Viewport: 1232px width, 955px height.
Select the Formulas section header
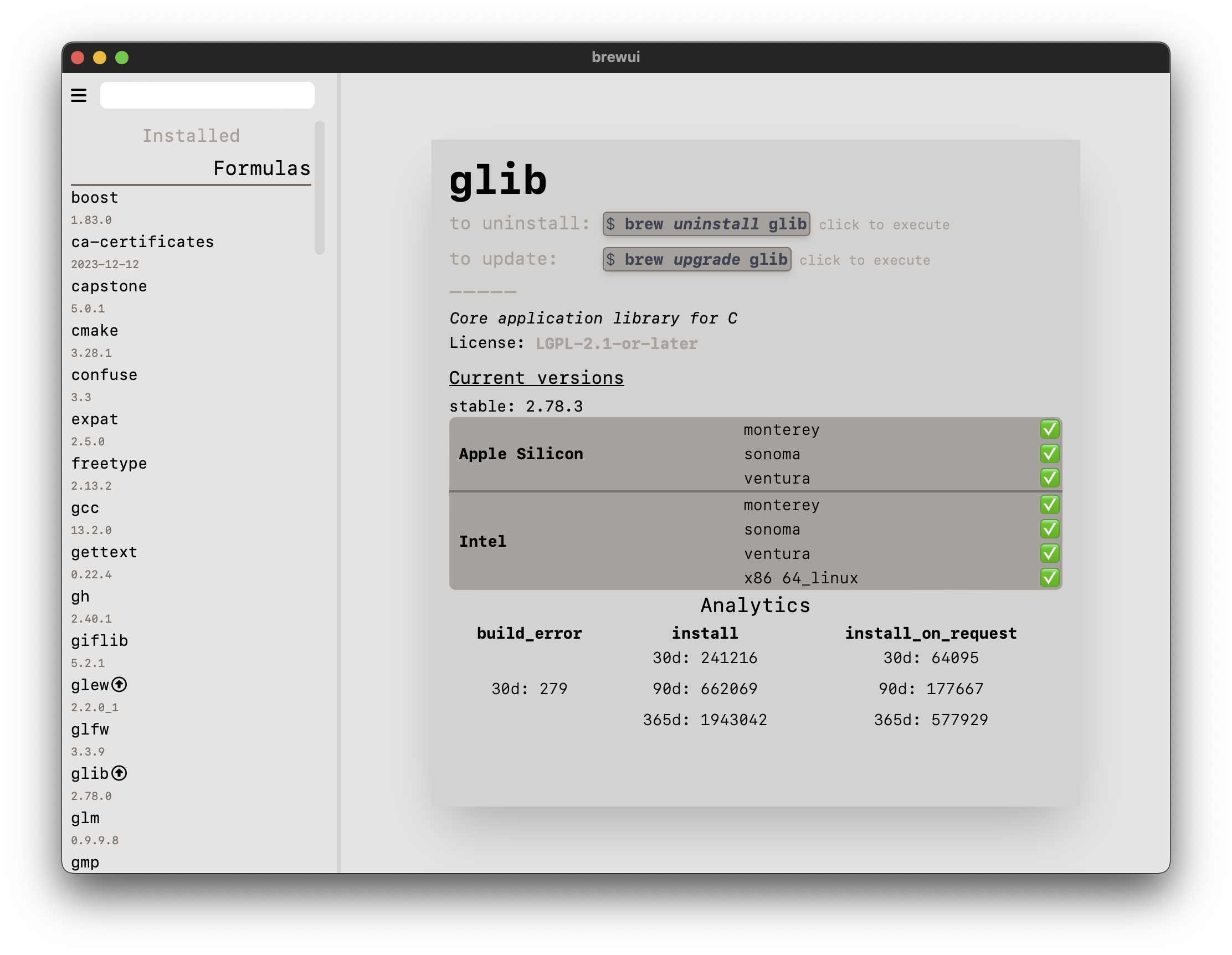point(261,168)
